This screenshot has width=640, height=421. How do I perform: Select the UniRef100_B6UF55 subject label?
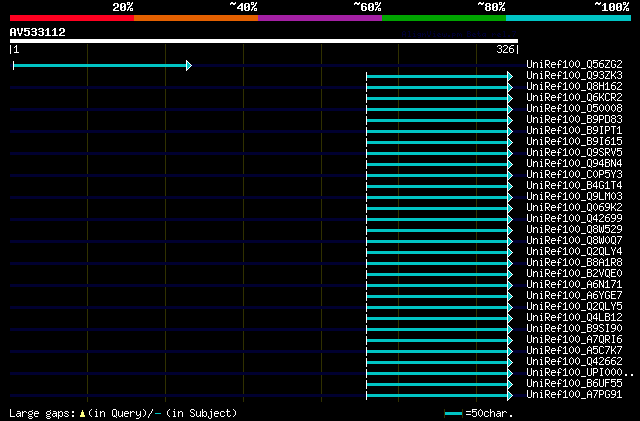tap(574, 384)
